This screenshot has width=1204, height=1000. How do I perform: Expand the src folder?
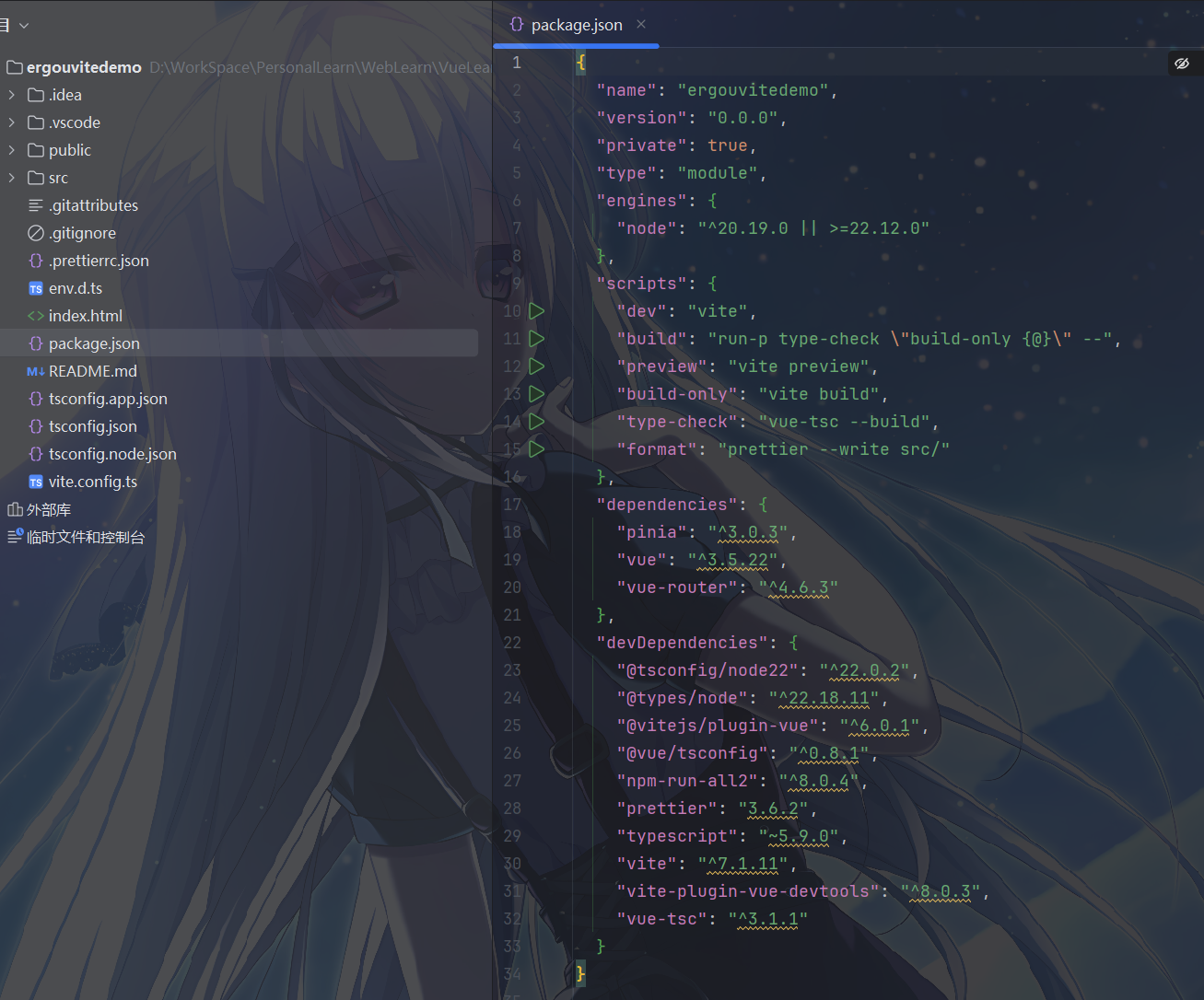(x=12, y=178)
